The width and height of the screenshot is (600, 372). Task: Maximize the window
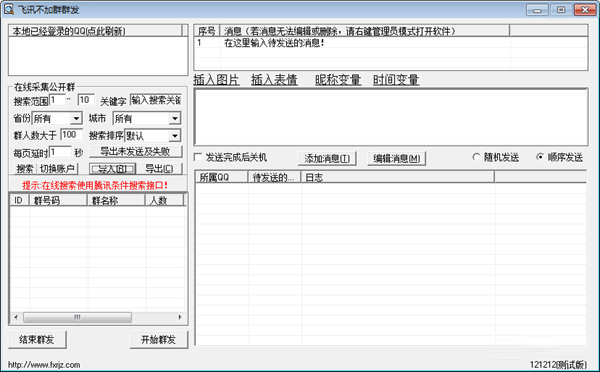[561, 10]
